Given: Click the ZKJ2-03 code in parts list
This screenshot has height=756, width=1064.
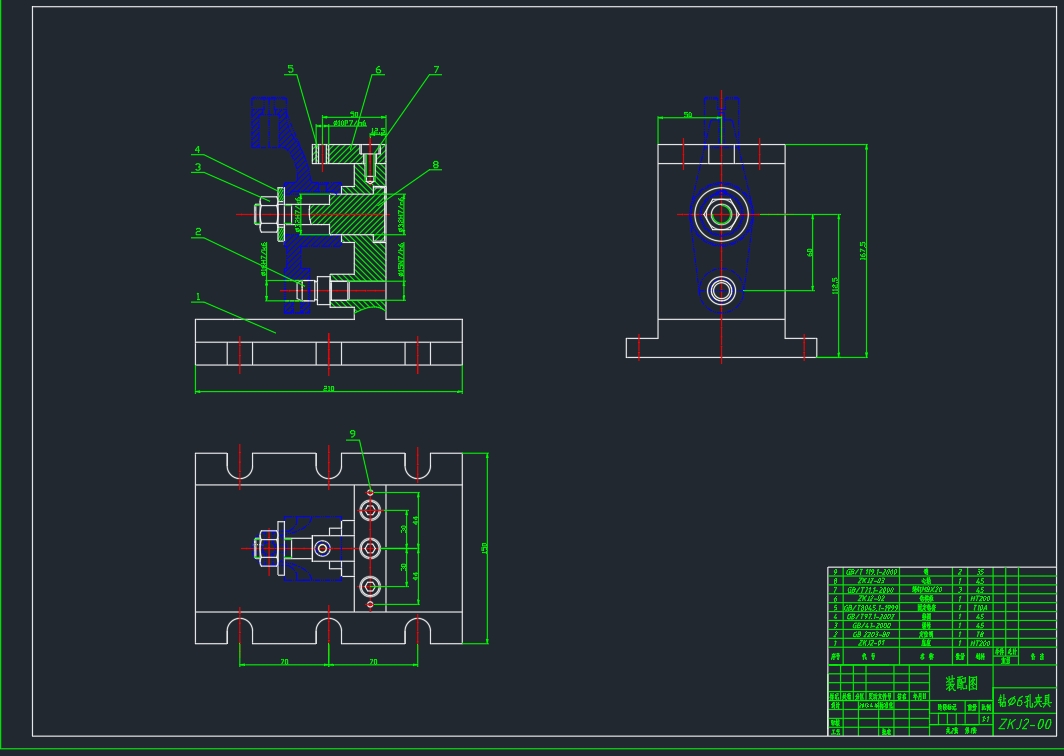Looking at the screenshot, I should pos(871,581).
